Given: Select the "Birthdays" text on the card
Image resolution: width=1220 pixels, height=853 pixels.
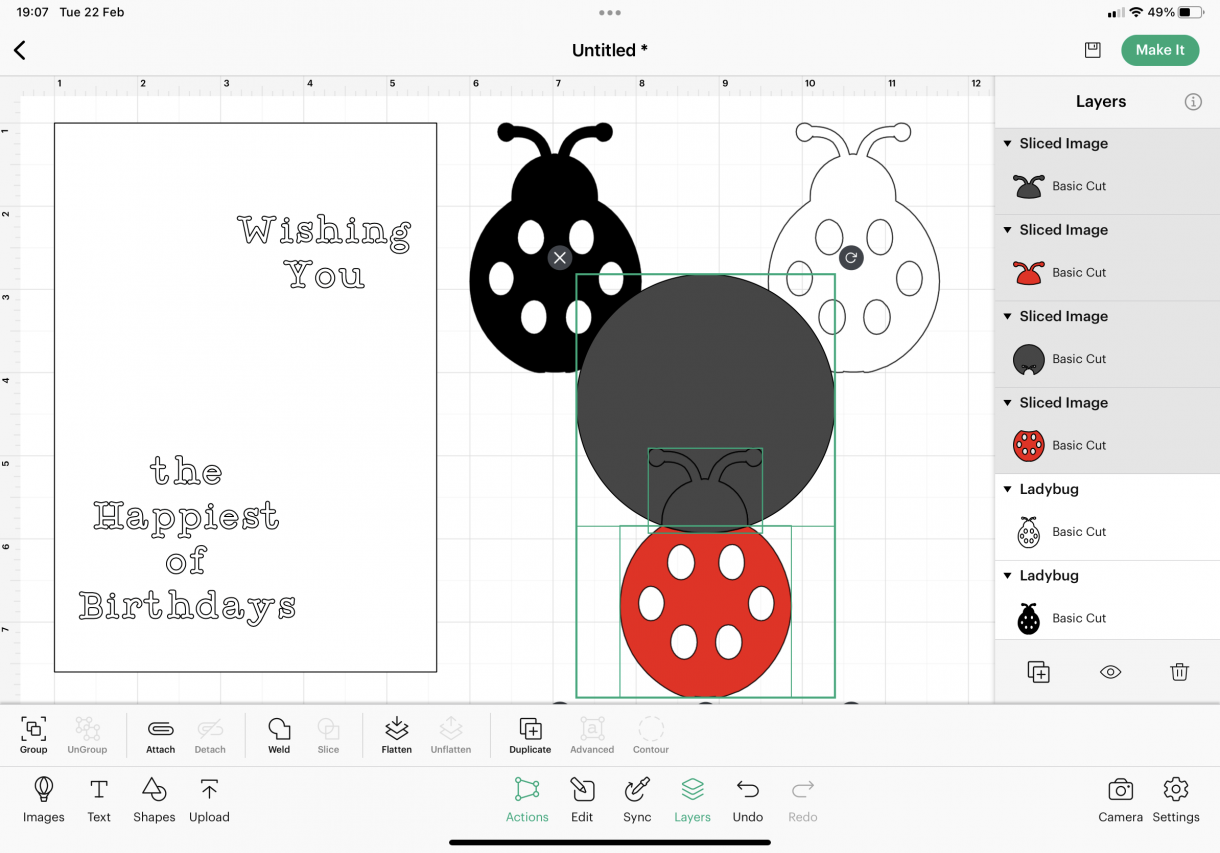Looking at the screenshot, I should point(187,605).
